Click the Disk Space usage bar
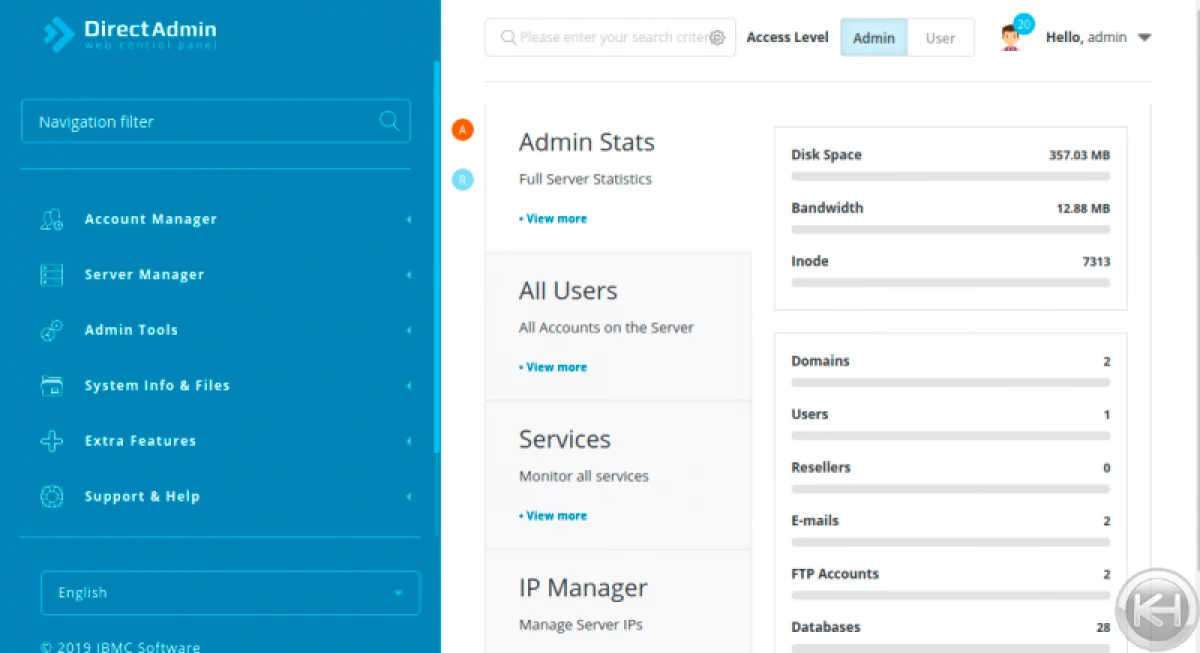This screenshot has height=653, width=1200. (x=950, y=176)
